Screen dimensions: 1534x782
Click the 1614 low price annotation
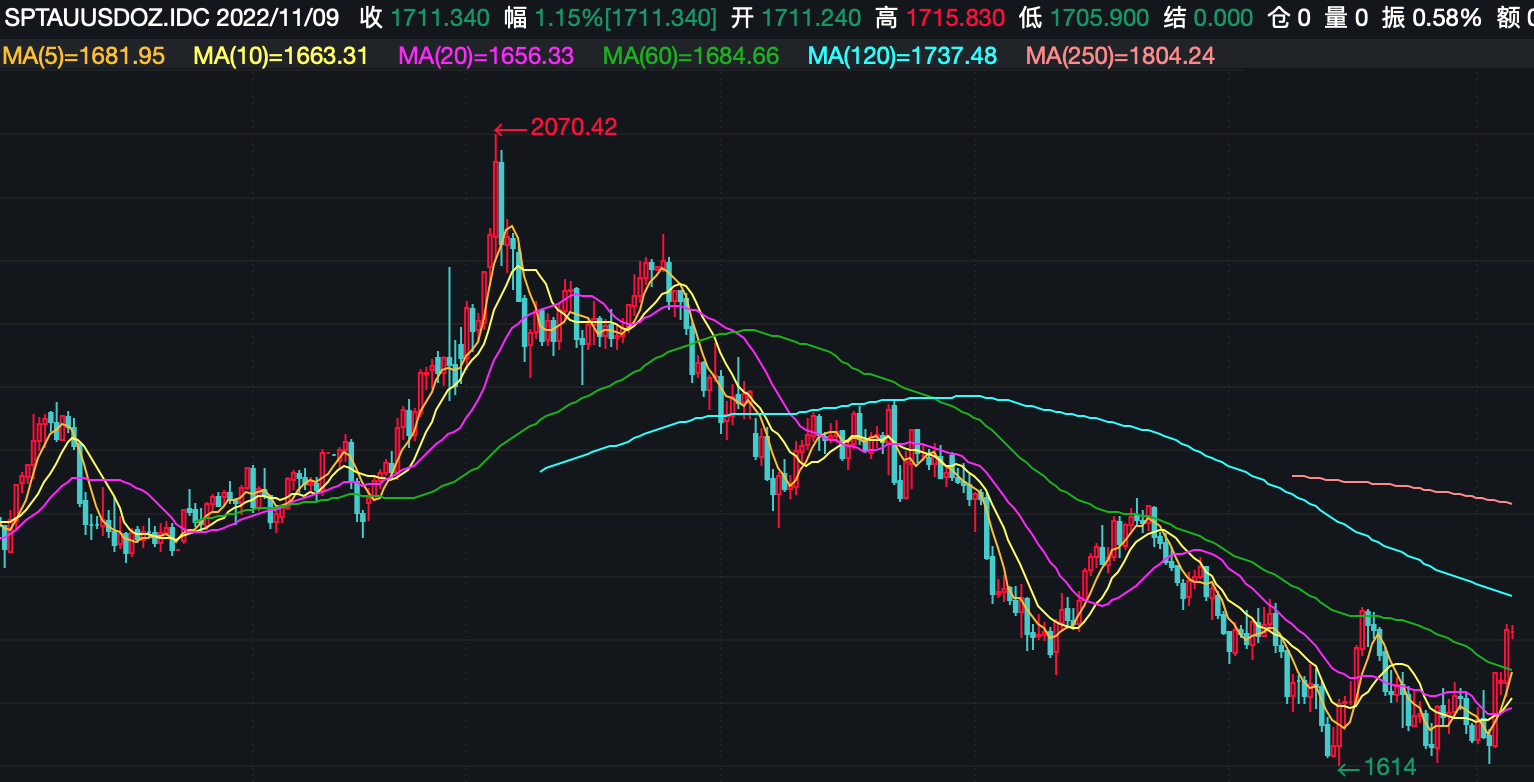(1390, 767)
